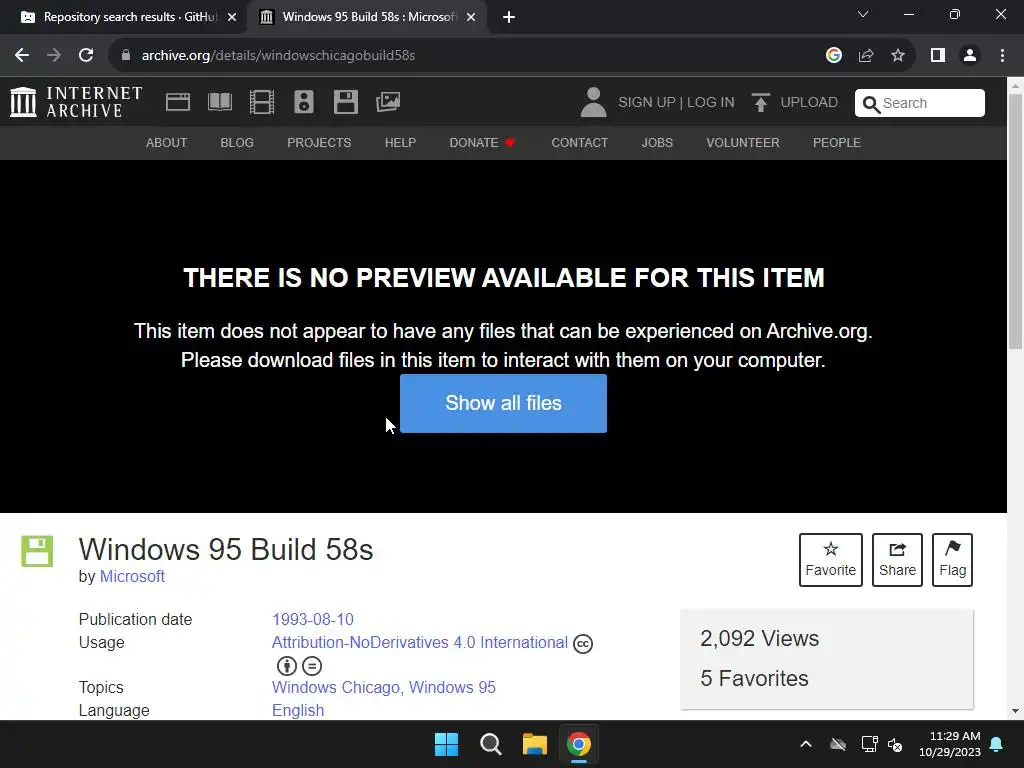Open the JOBS menu item
This screenshot has height=768, width=1024.
(657, 142)
